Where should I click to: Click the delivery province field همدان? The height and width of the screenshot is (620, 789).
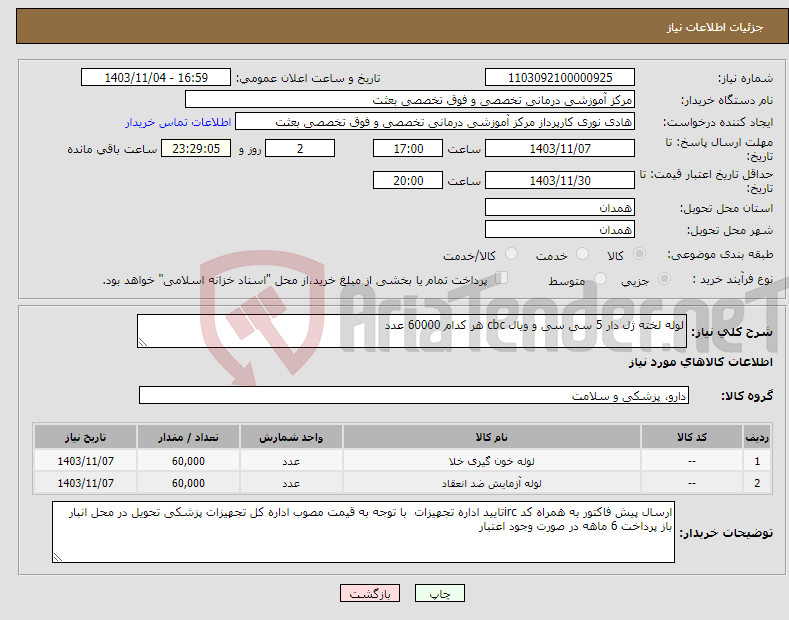(x=560, y=207)
